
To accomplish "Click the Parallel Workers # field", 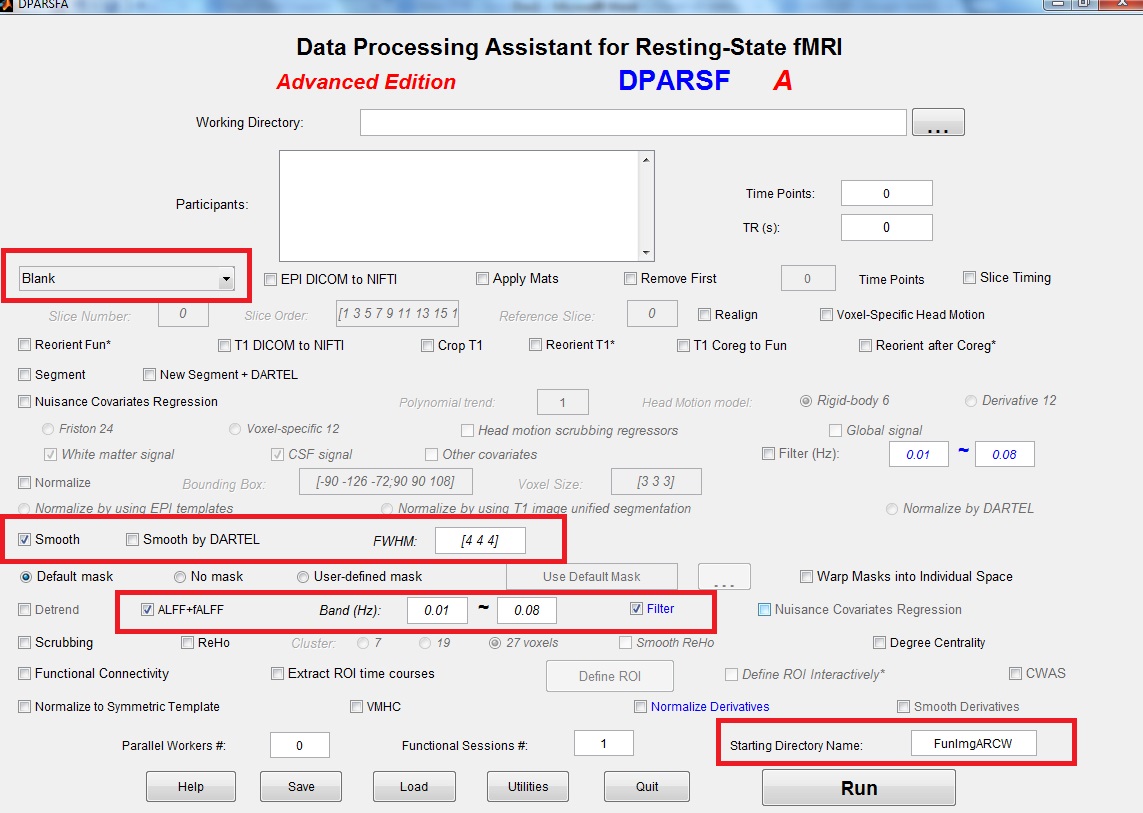I will click(300, 745).
